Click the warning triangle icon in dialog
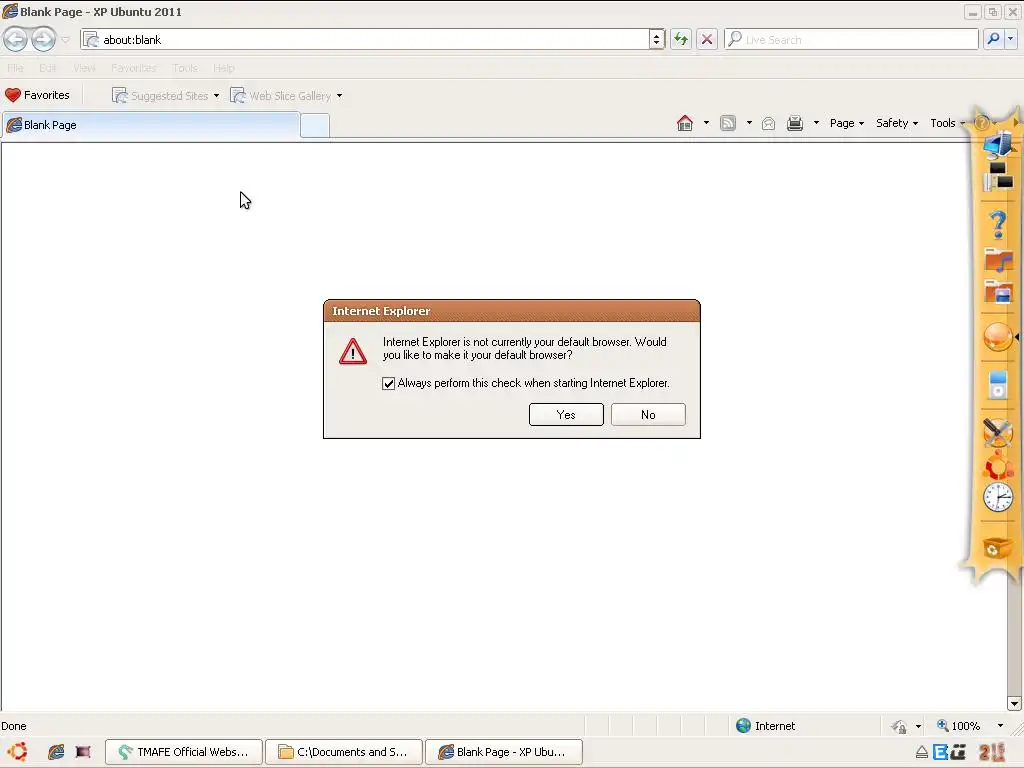This screenshot has height=768, width=1024. (353, 351)
